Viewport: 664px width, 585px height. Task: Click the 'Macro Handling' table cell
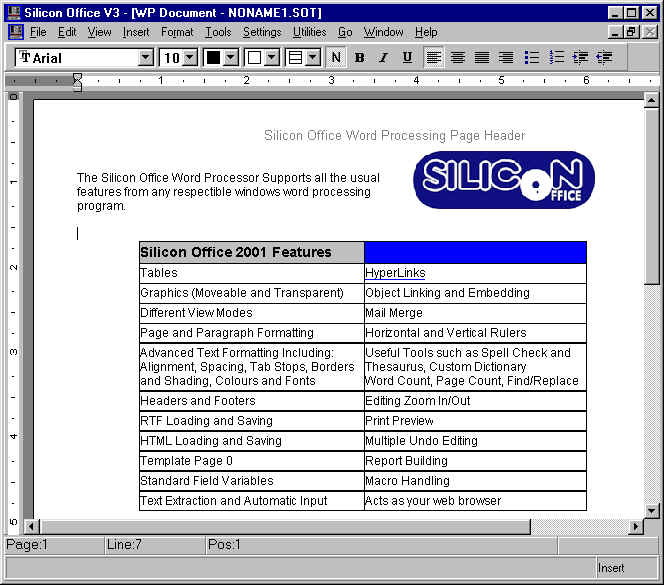tap(475, 481)
